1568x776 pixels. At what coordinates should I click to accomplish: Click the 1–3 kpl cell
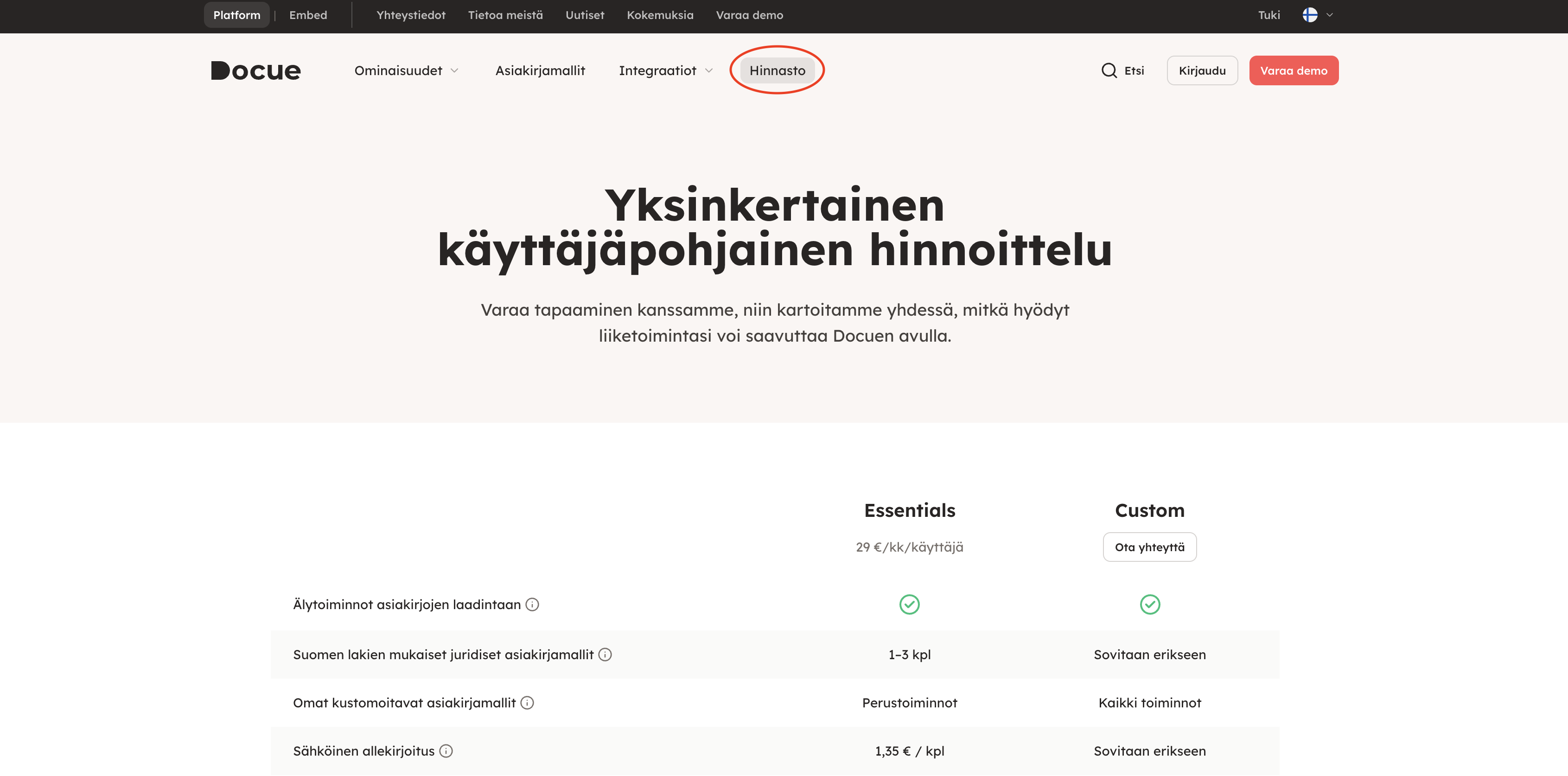coord(909,654)
